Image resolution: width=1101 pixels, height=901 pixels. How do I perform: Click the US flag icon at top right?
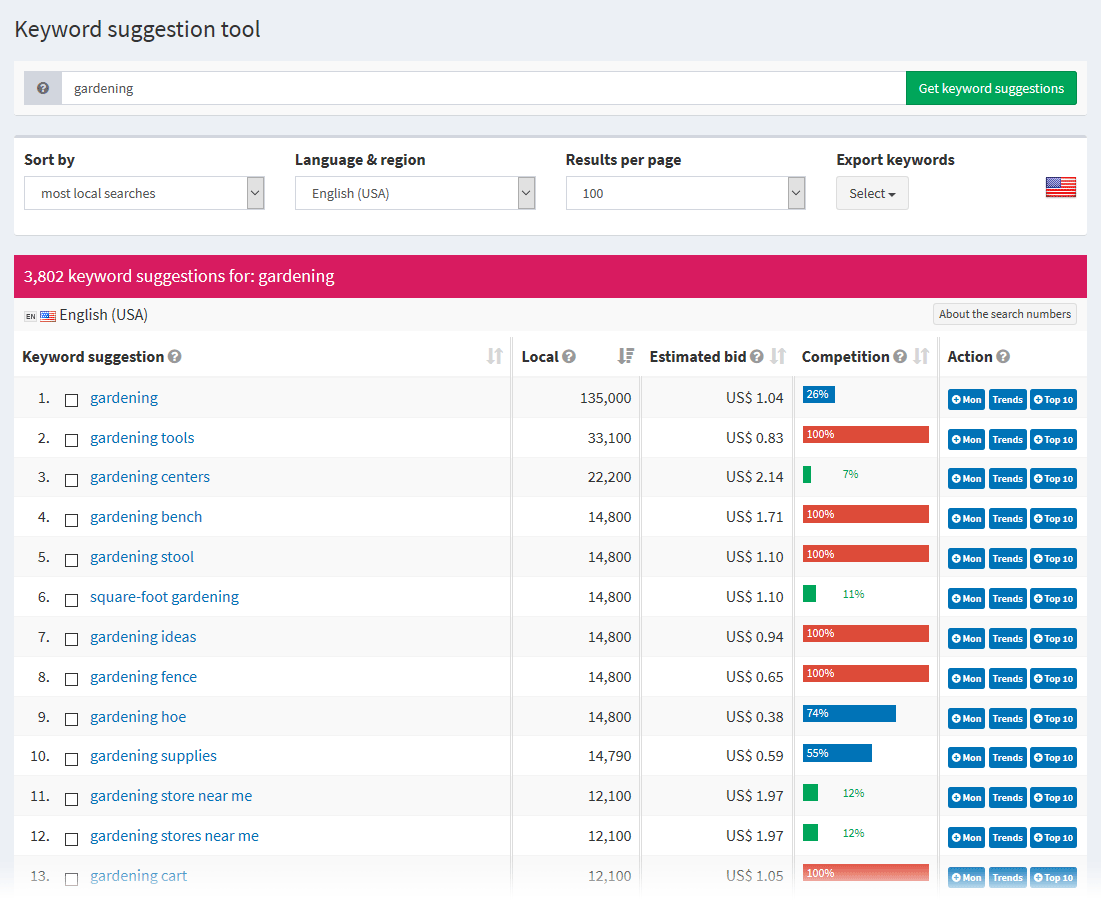click(x=1060, y=187)
